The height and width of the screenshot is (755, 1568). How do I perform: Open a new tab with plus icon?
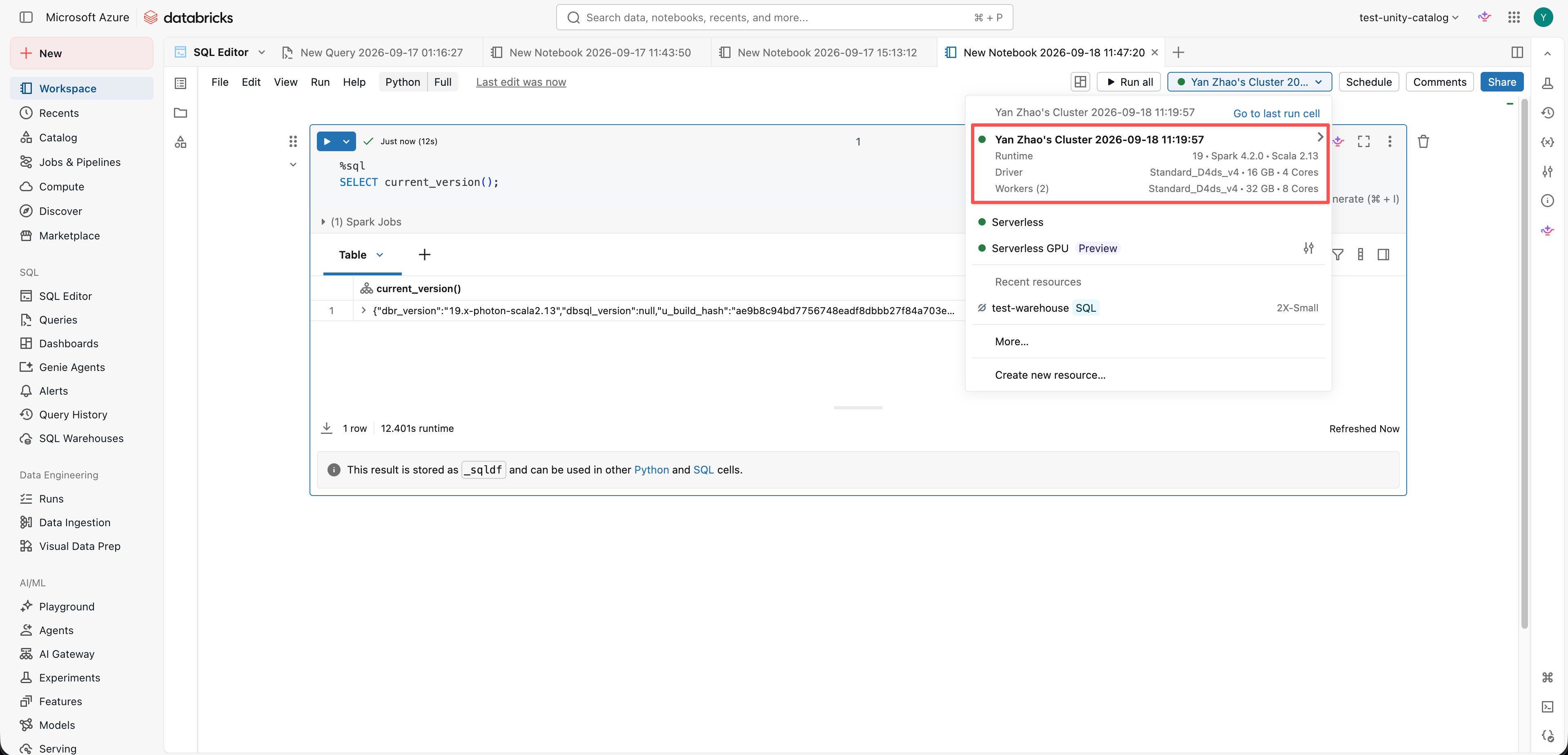1178,52
